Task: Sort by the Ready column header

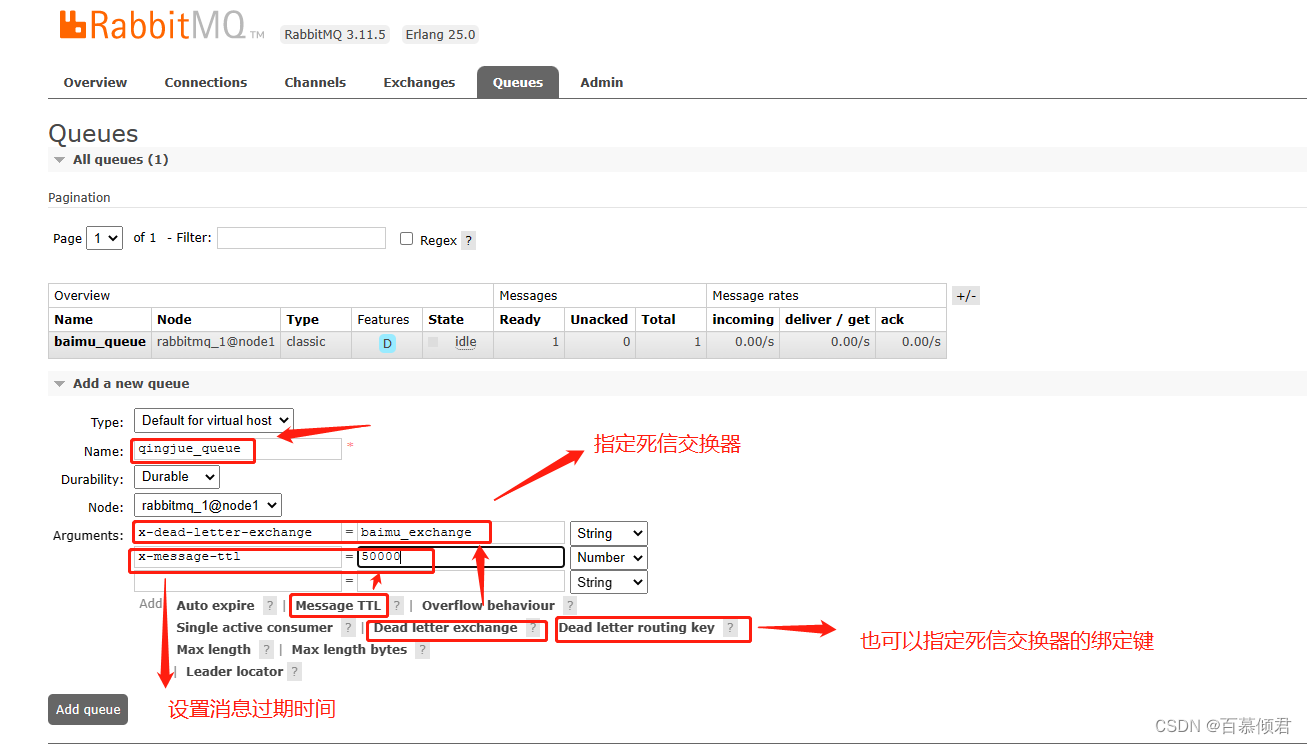Action: (520, 319)
